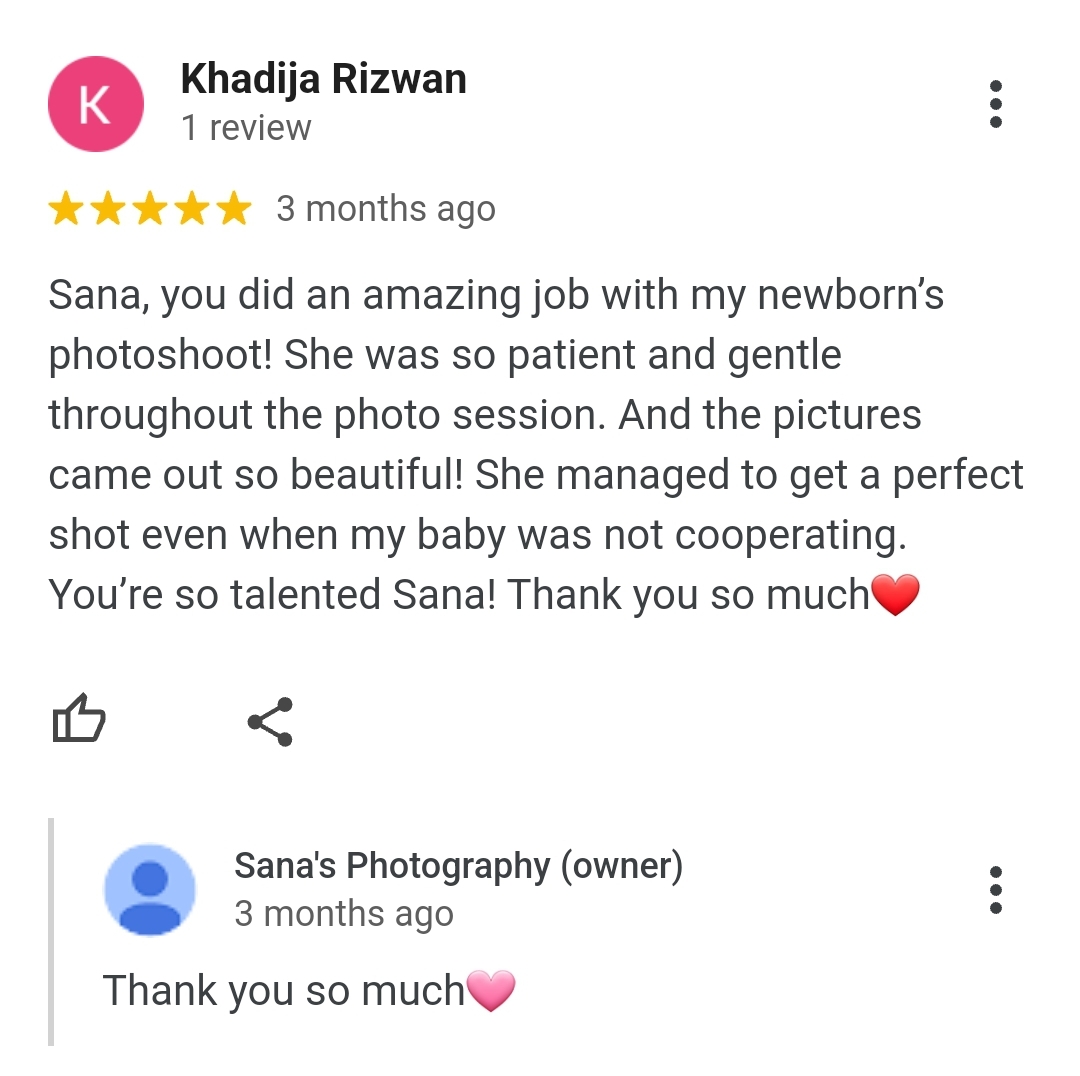The width and height of the screenshot is (1080, 1076).
Task: Open three-dot menu on owner's reply
Action: tap(995, 890)
